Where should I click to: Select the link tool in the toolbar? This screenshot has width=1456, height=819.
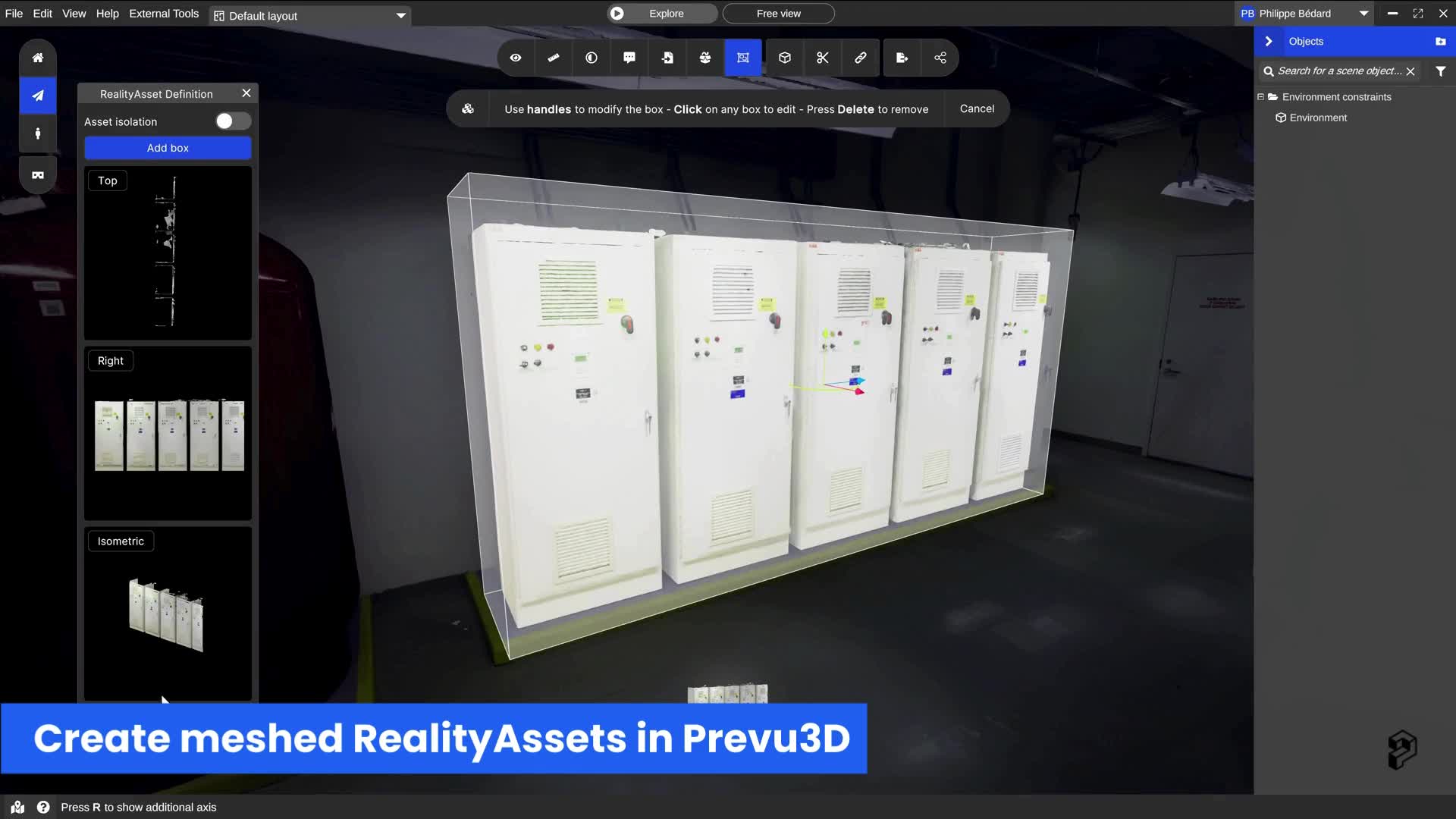click(x=861, y=58)
